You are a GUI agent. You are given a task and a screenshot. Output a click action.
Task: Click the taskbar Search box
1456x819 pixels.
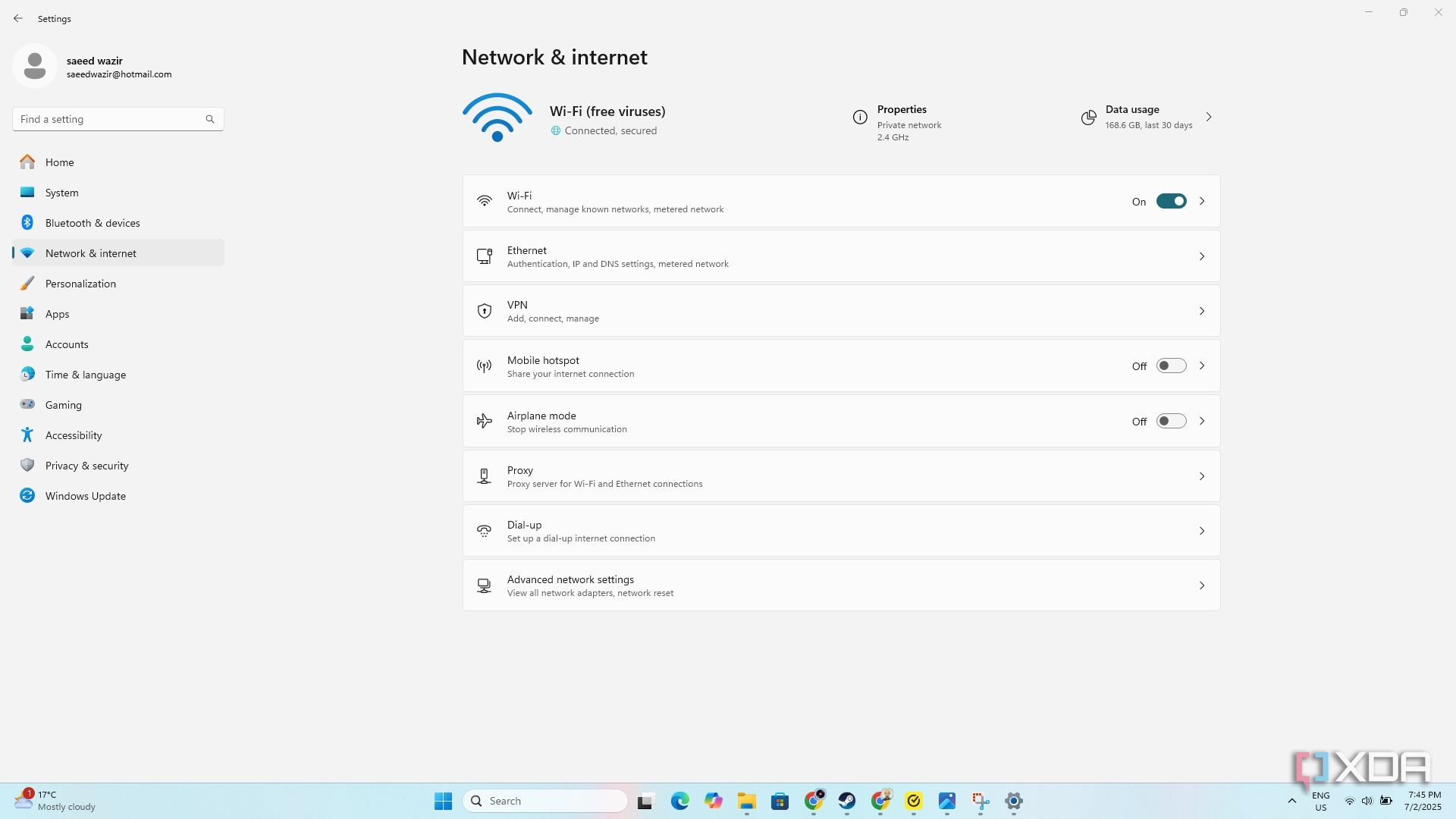pyautogui.click(x=545, y=801)
